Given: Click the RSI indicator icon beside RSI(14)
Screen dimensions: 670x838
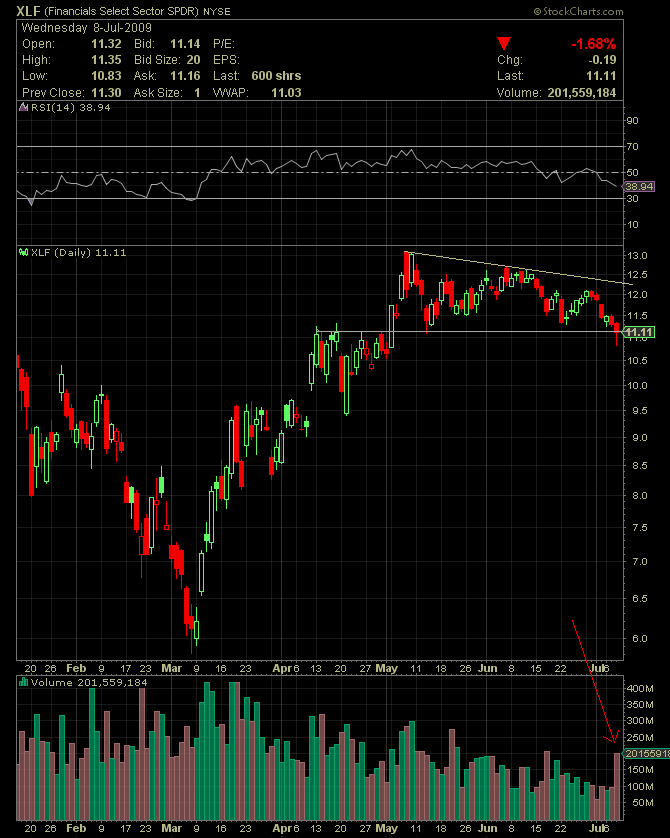Looking at the screenshot, I should 24,107.
